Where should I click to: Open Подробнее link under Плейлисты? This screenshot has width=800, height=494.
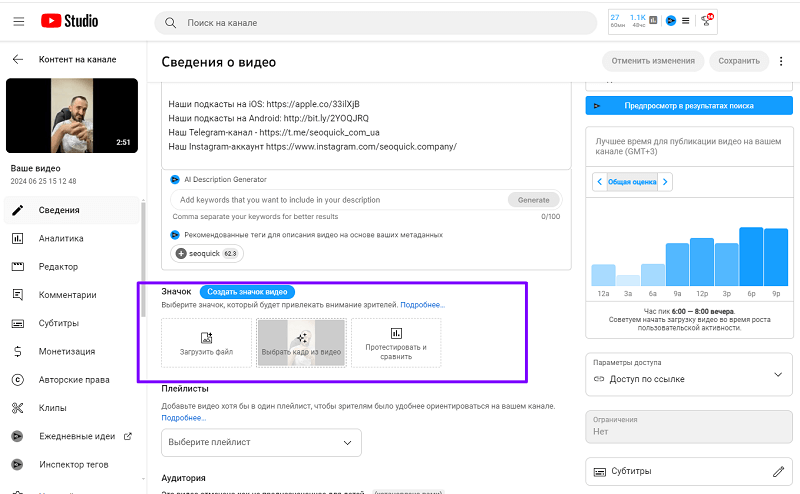[x=184, y=418]
